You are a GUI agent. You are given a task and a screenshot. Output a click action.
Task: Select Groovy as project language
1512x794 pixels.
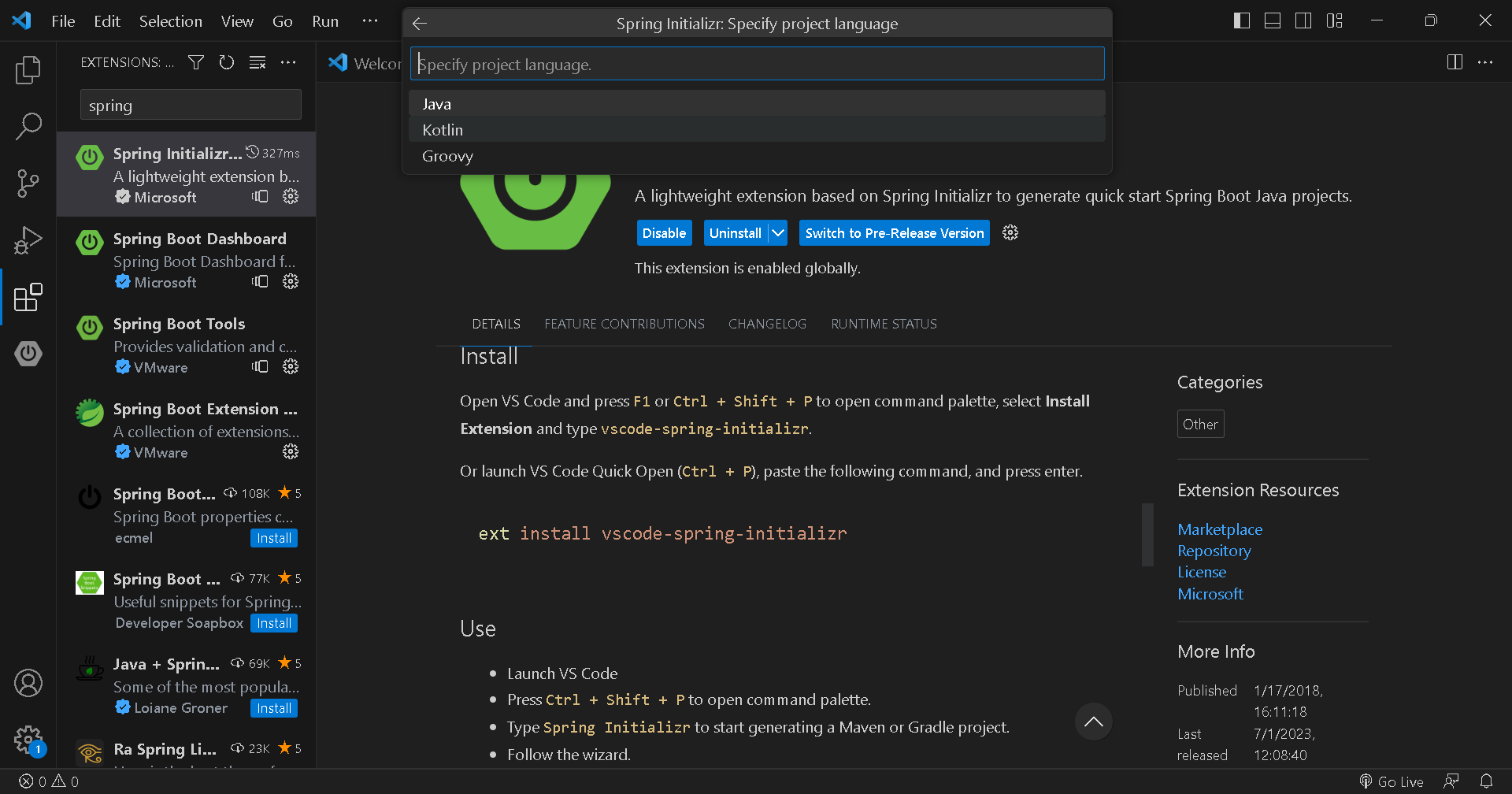tap(757, 155)
